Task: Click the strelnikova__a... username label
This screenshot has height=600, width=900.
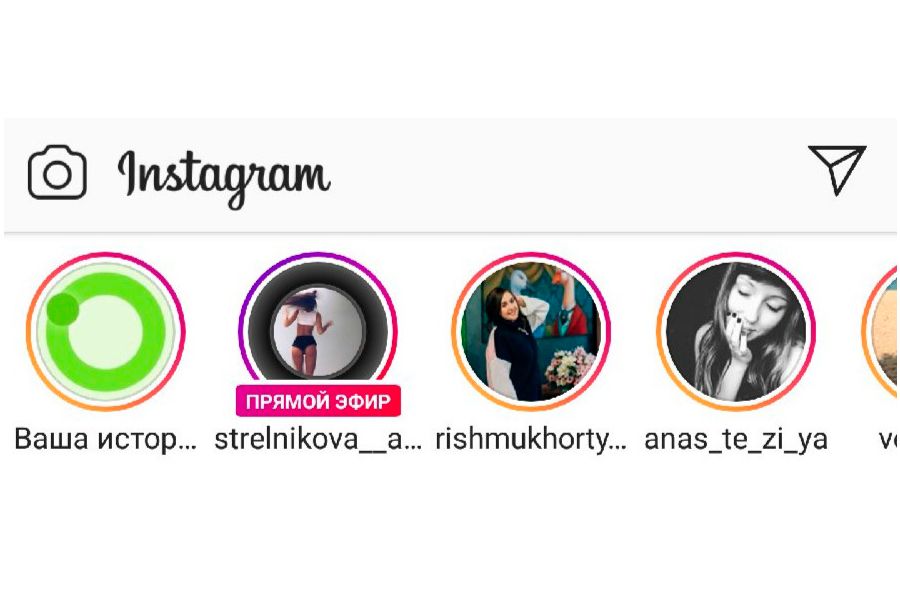Action: [x=318, y=440]
